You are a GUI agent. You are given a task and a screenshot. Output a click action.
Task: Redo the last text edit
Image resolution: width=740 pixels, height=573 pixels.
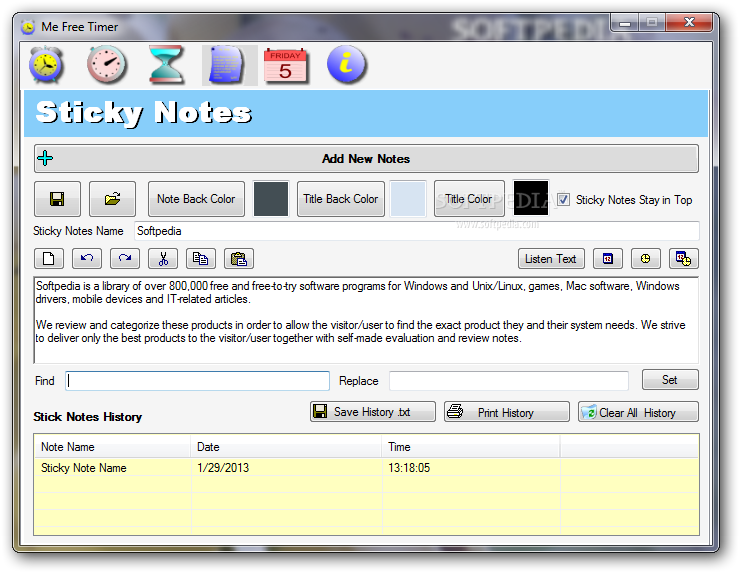point(125,259)
